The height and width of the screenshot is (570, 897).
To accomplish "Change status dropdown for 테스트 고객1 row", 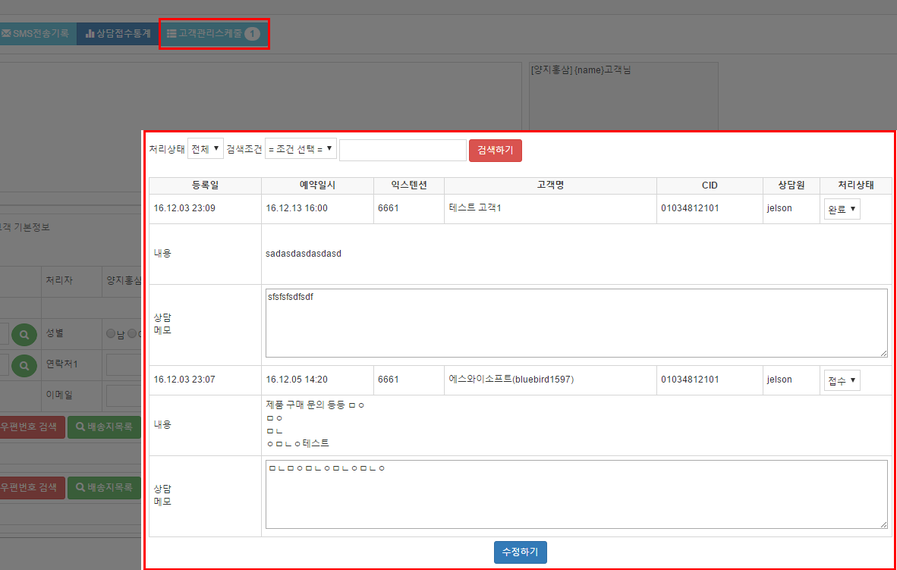I will [842, 209].
